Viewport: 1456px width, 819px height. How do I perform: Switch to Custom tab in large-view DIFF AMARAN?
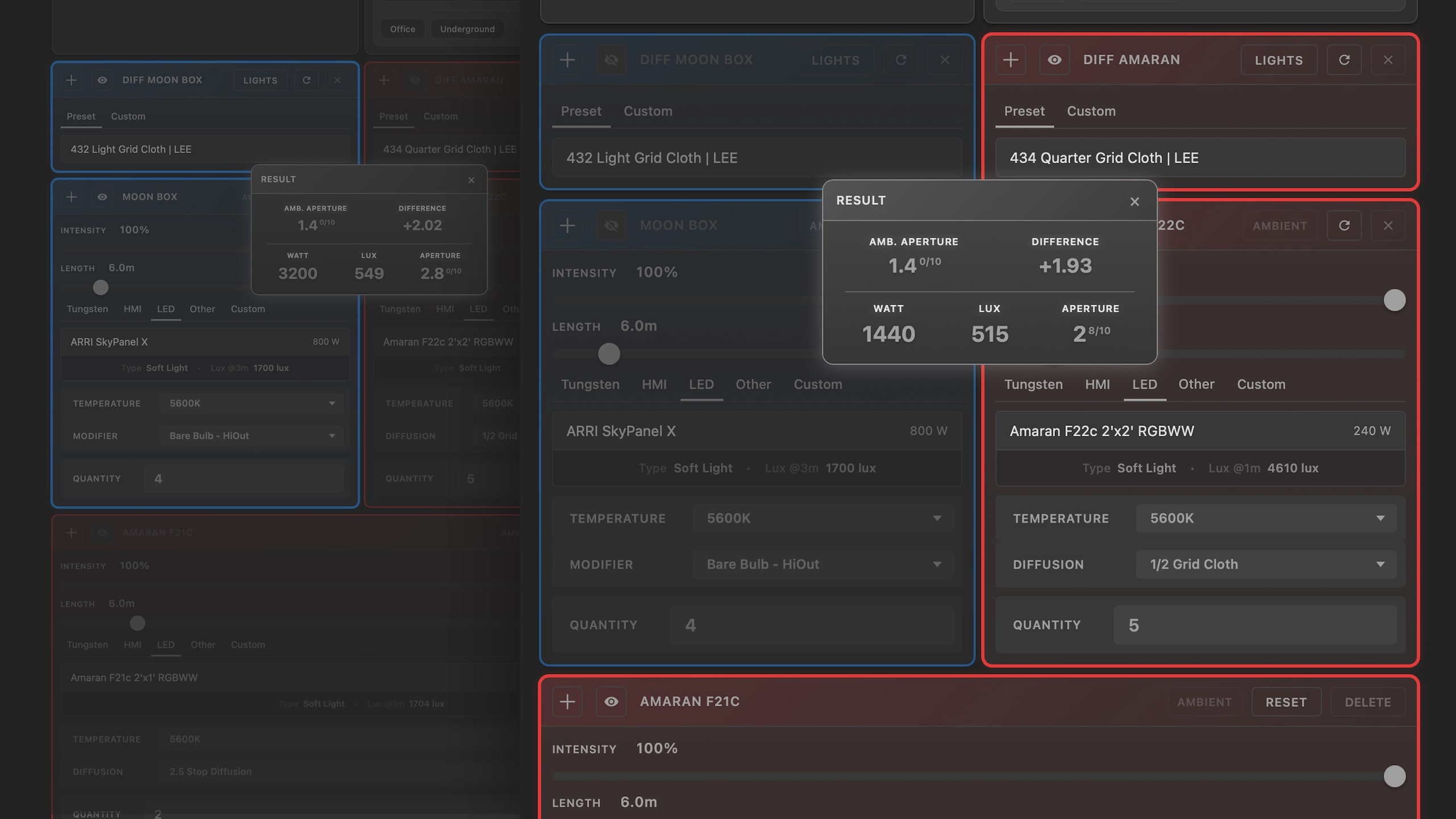(1091, 111)
